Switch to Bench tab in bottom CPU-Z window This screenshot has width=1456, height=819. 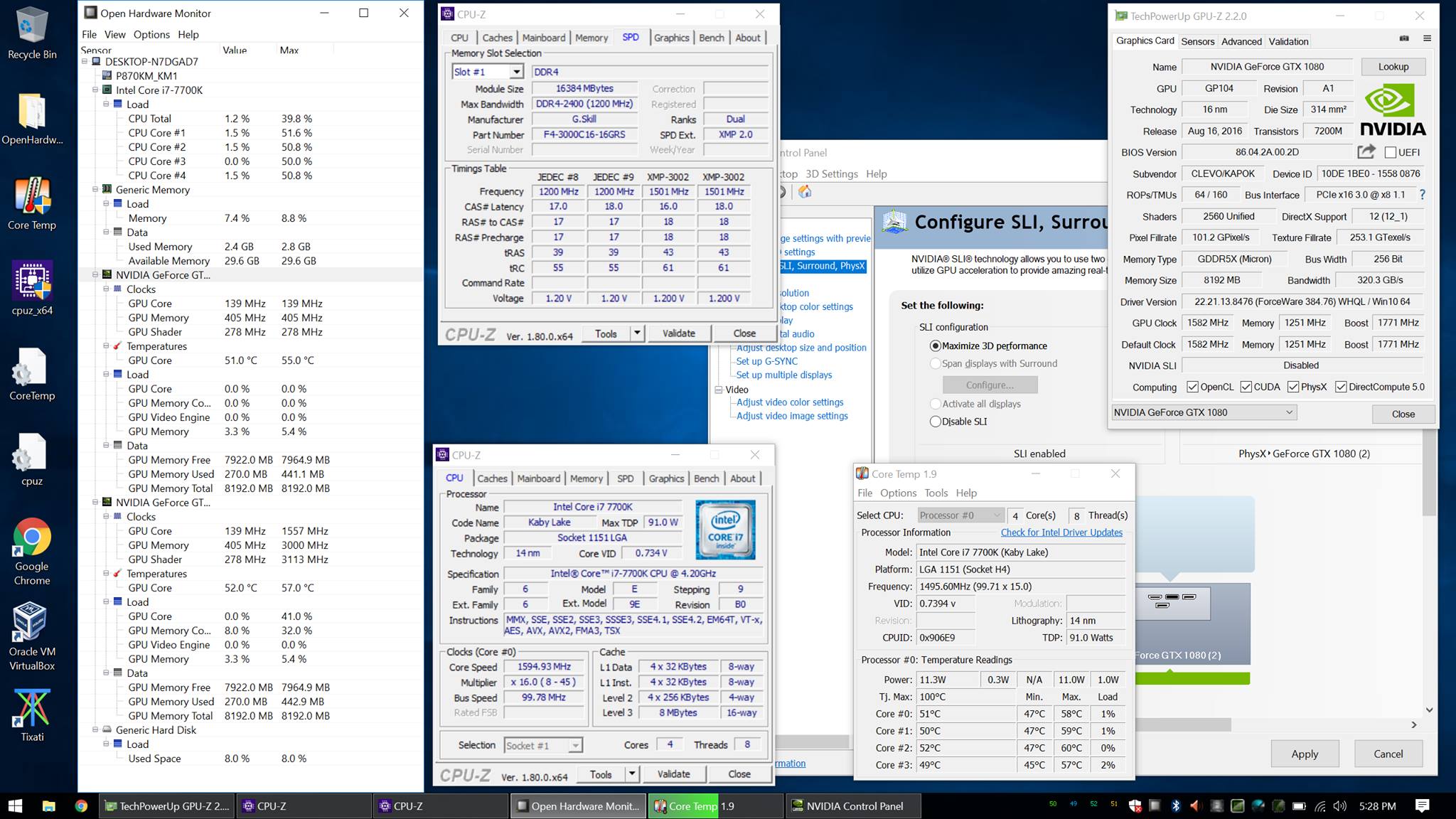click(x=706, y=478)
